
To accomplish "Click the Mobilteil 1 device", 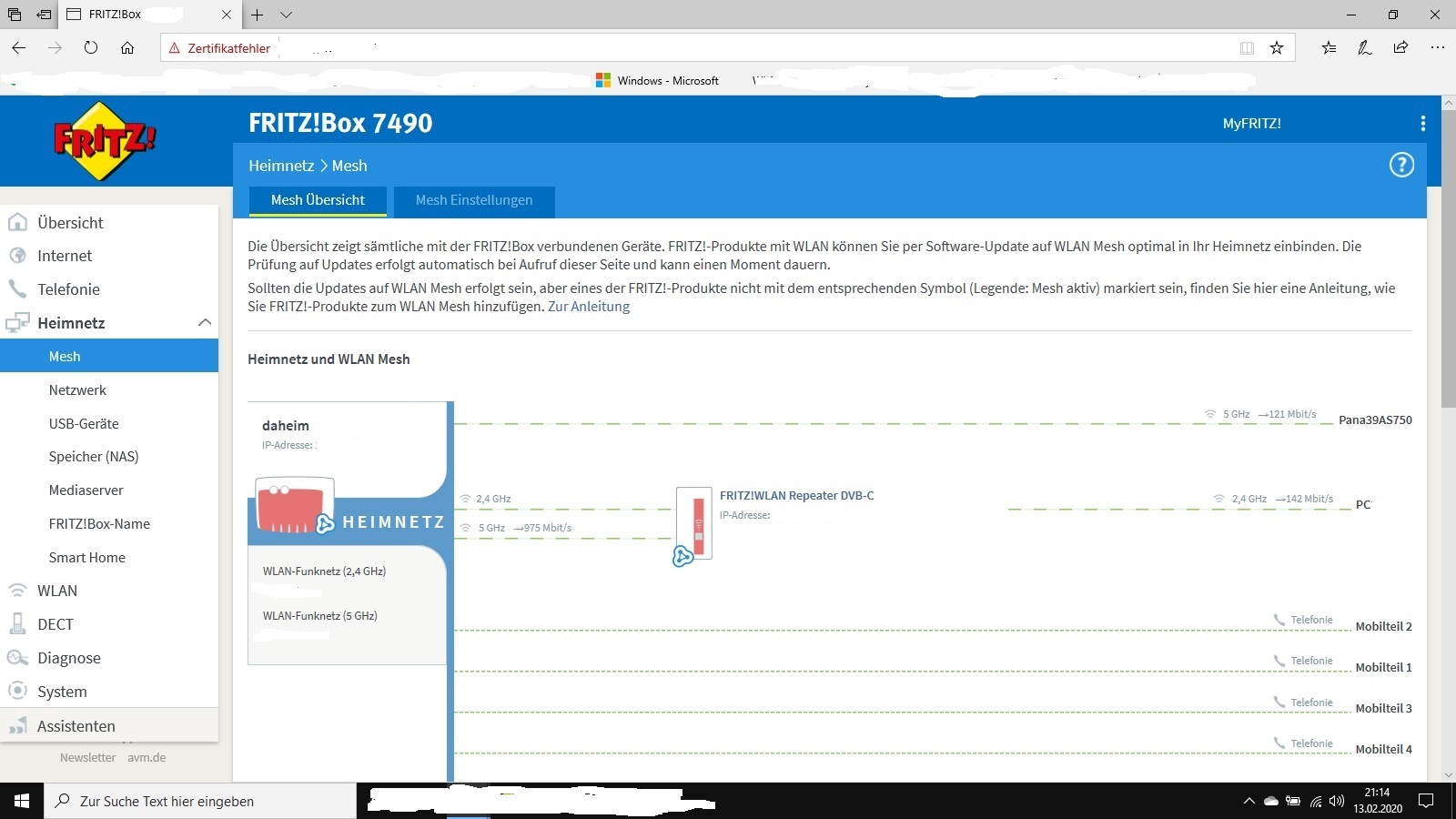I will (x=1383, y=667).
